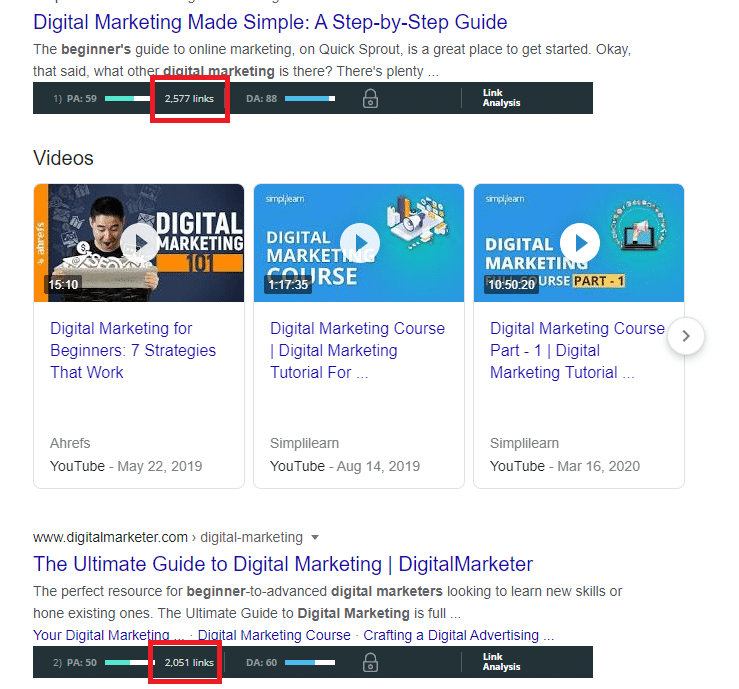739x689 pixels.
Task: Open 'Digital Marketing Course' sitelink
Action: (x=274, y=635)
